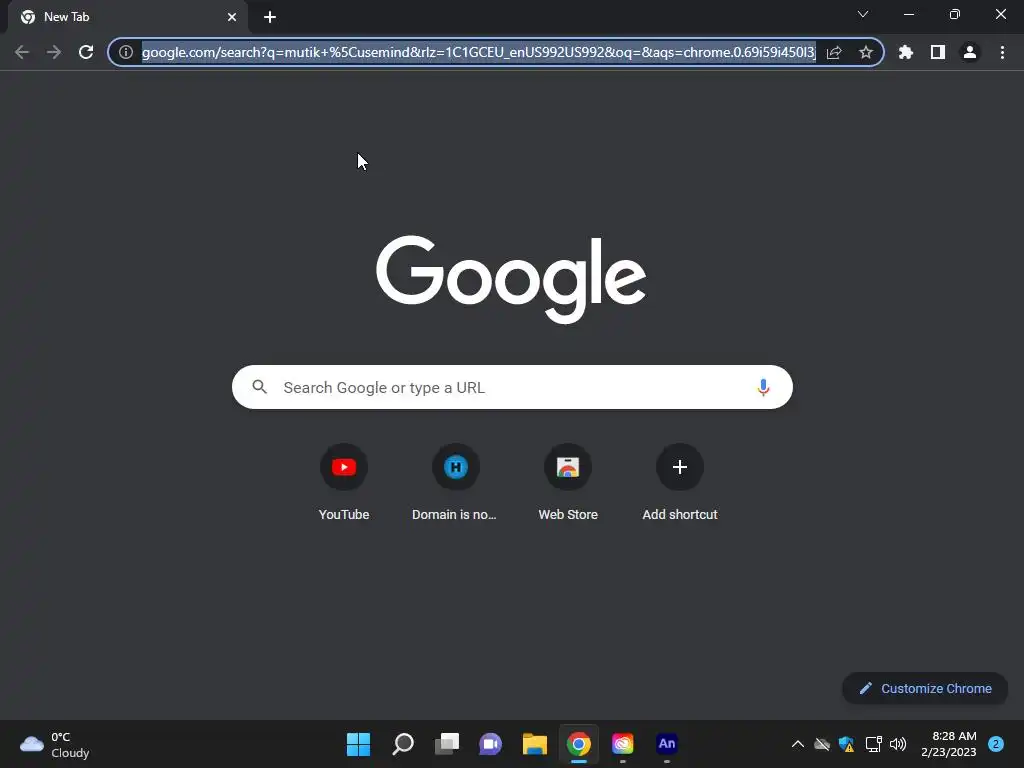Open the Web Store shortcut
Viewport: 1024px width, 768px height.
(x=568, y=482)
